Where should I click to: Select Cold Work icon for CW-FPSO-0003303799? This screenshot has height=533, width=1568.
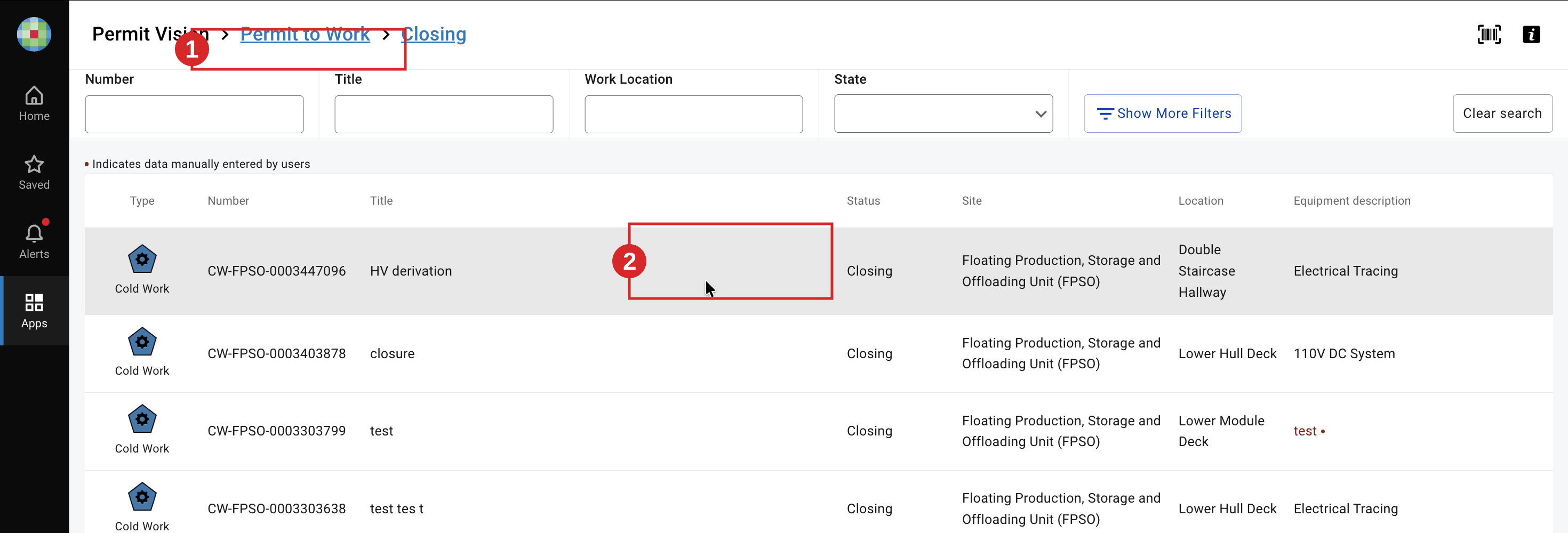(142, 420)
